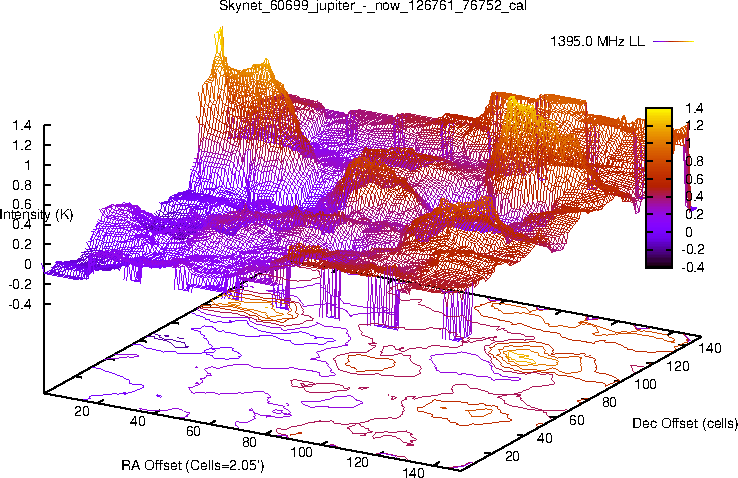
Task: Click the 1 tick on Intensity axis
Action: [x=28, y=165]
